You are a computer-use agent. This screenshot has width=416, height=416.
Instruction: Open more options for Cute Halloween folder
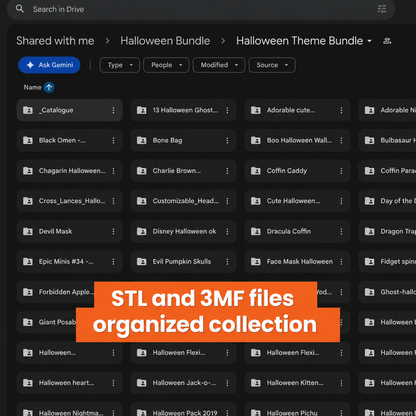tap(341, 201)
